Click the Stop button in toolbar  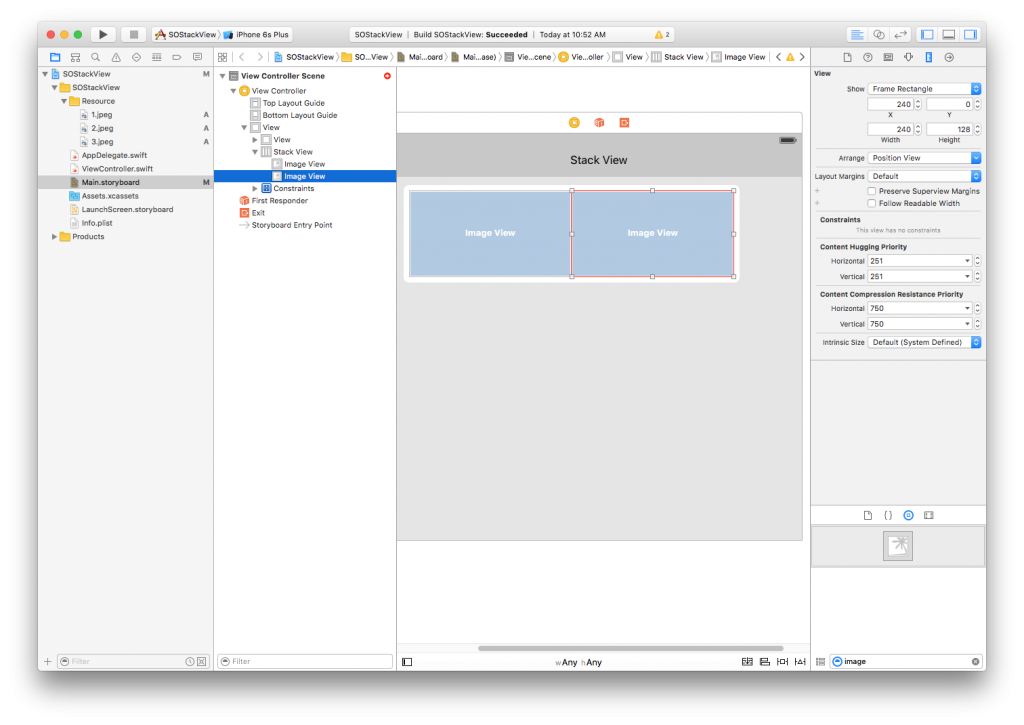point(134,34)
